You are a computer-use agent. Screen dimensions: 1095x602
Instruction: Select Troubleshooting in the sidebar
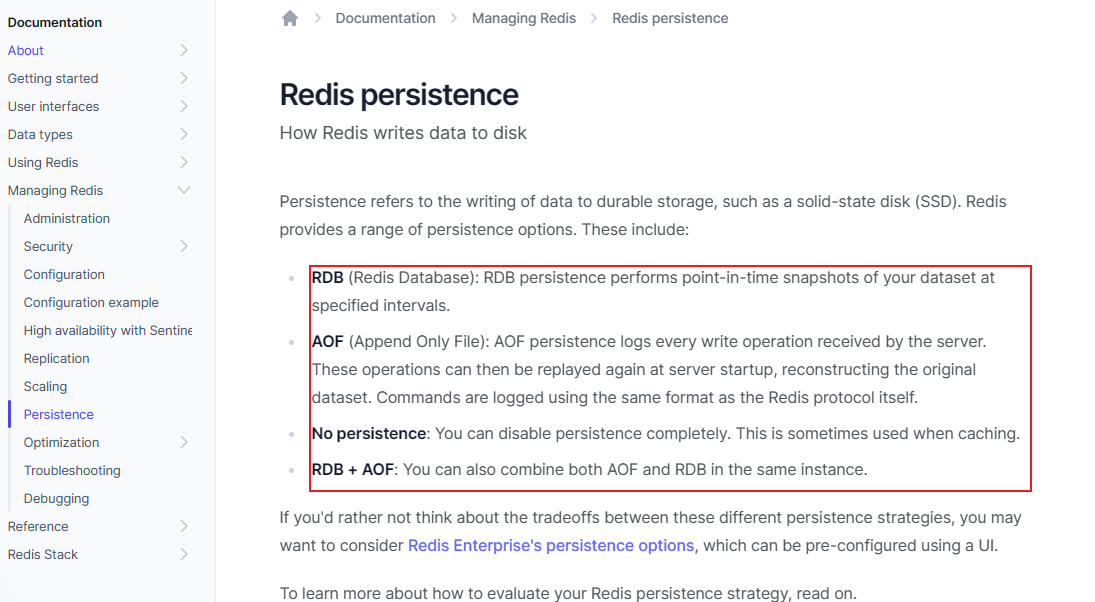tap(72, 470)
